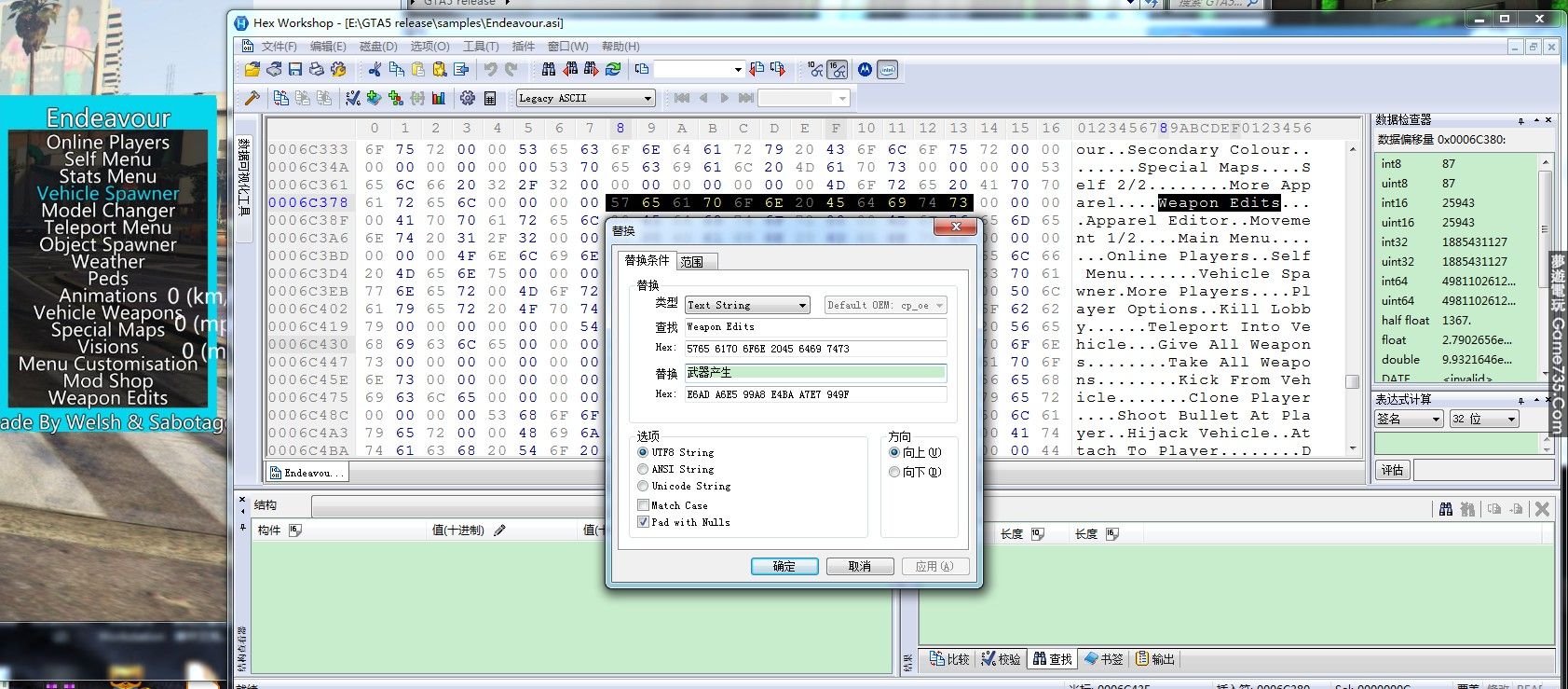
Task: Switch to the 比较 results tab
Action: [950, 659]
